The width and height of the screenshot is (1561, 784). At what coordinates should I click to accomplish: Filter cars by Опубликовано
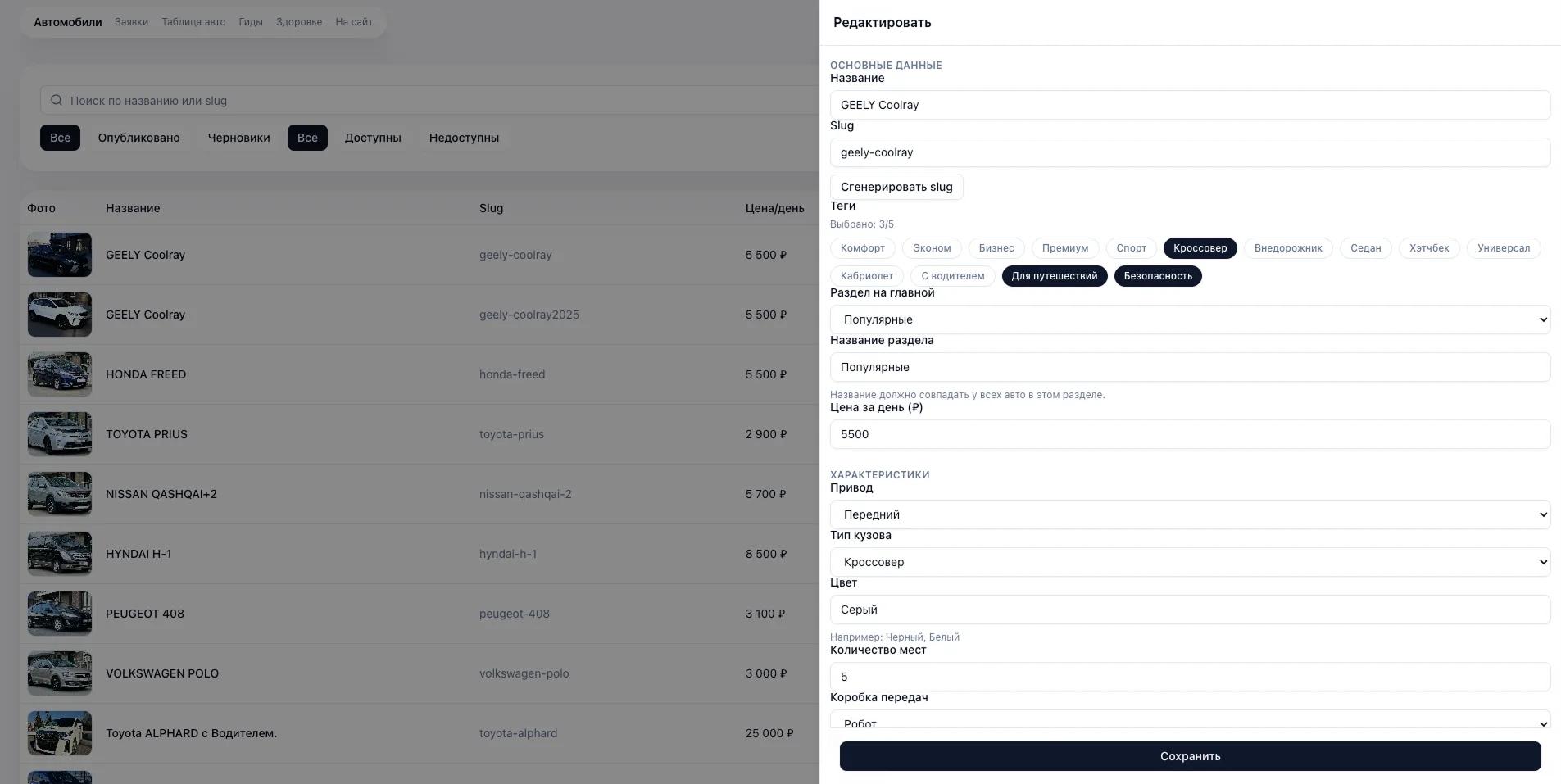[x=139, y=138]
